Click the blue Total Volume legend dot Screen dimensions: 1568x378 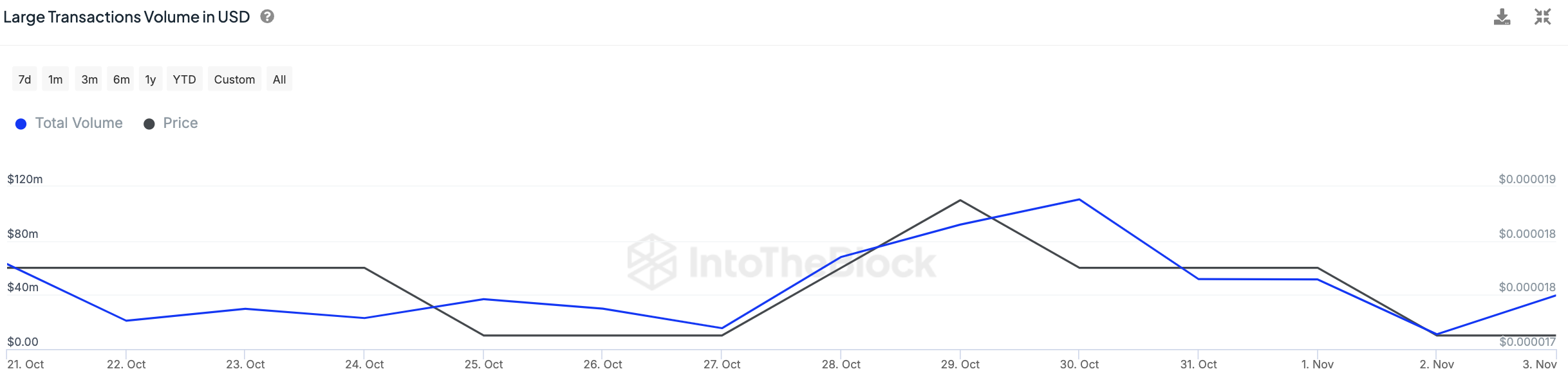[x=21, y=124]
